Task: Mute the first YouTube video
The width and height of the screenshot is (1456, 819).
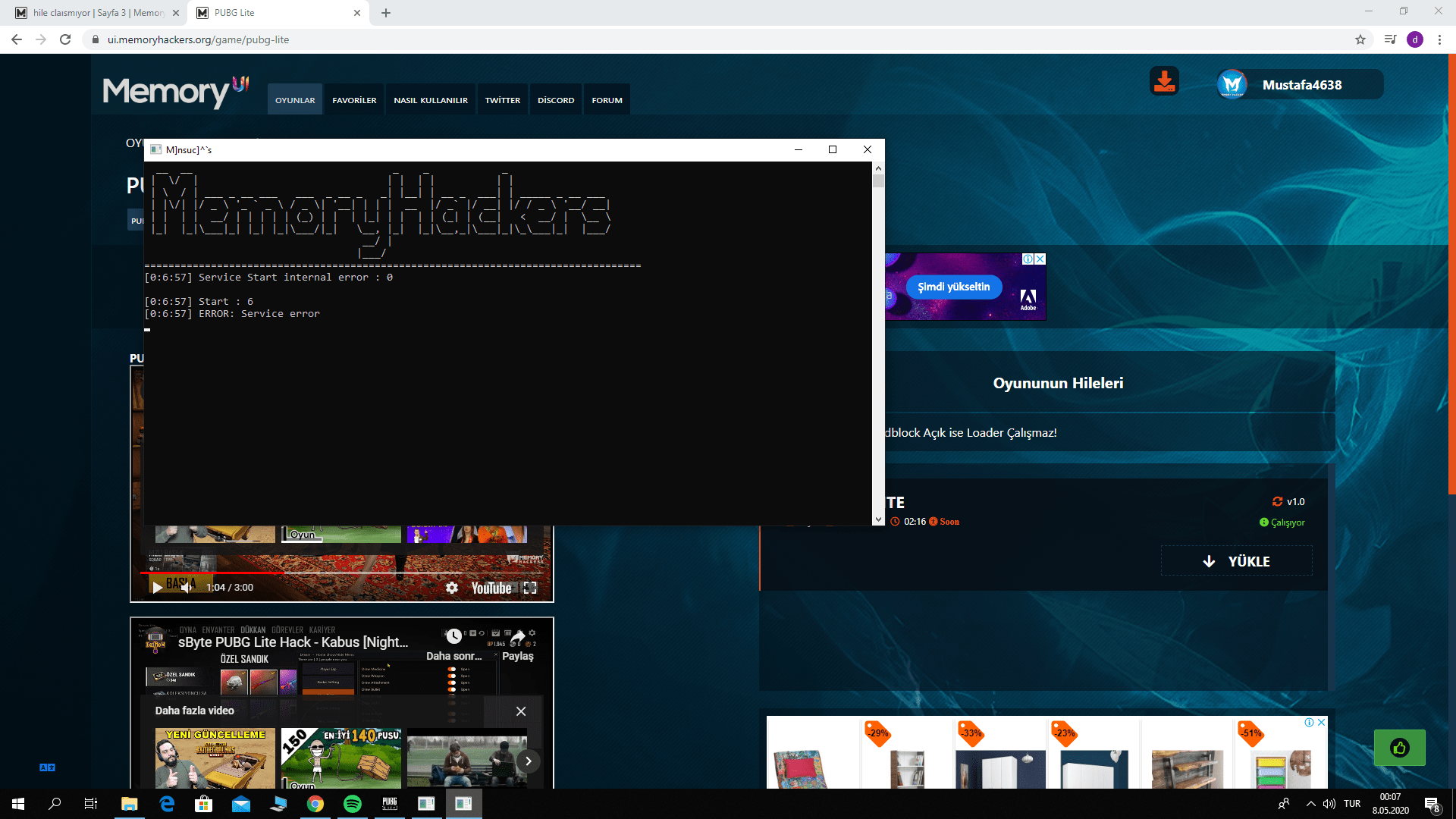Action: click(187, 588)
